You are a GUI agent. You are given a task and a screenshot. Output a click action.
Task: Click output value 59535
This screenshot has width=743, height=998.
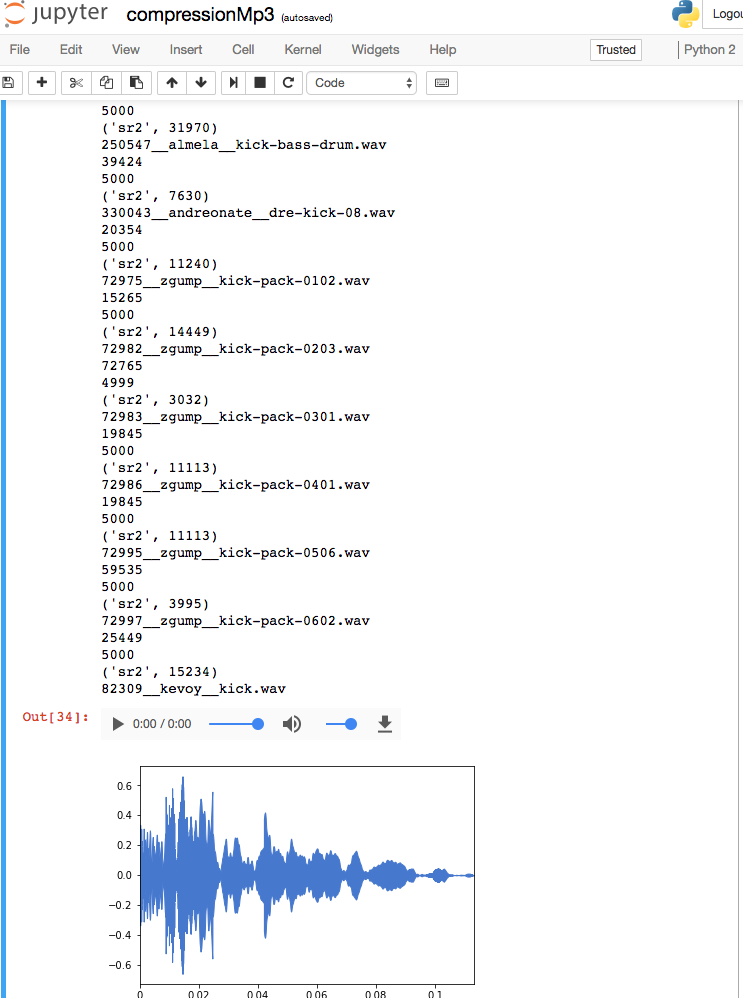point(122,570)
